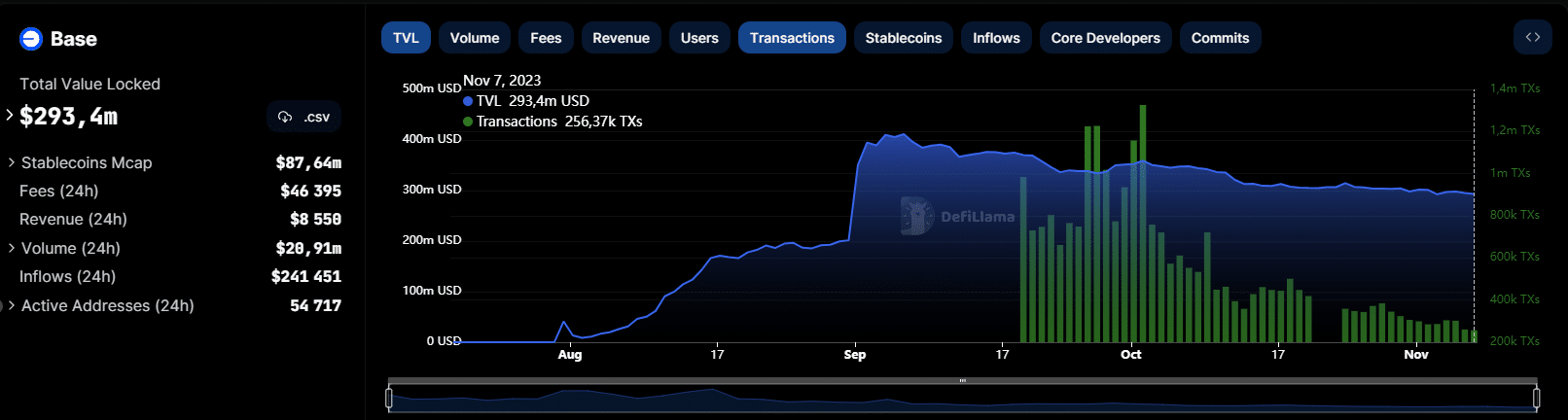
Task: Disable the Transactions chart series
Action: (792, 38)
